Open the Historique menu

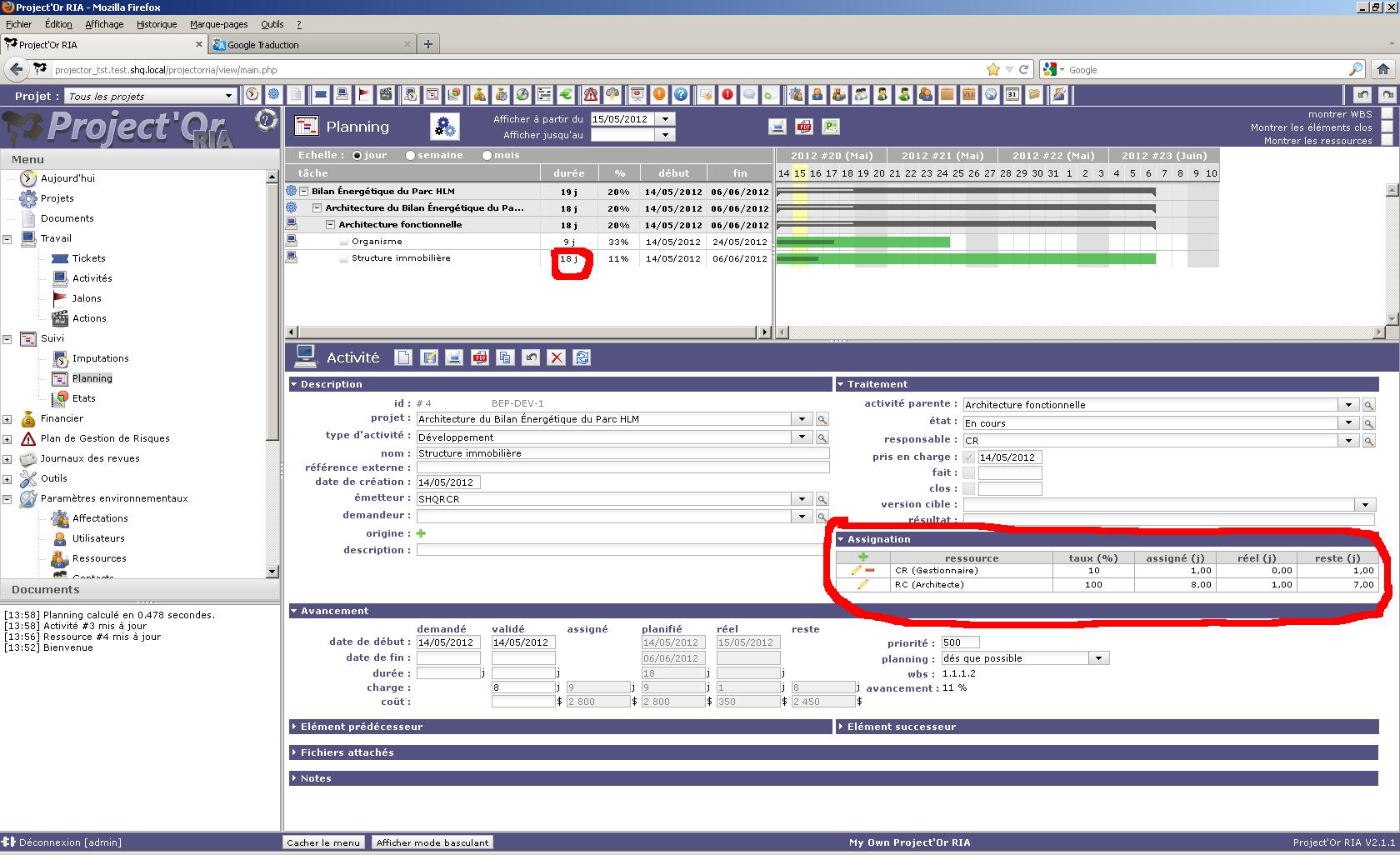coord(157,24)
